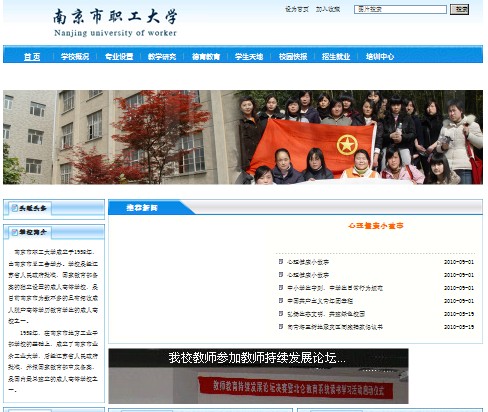488x412 pixels.
Task: Click bullet icon of first news item
Action: (281, 262)
